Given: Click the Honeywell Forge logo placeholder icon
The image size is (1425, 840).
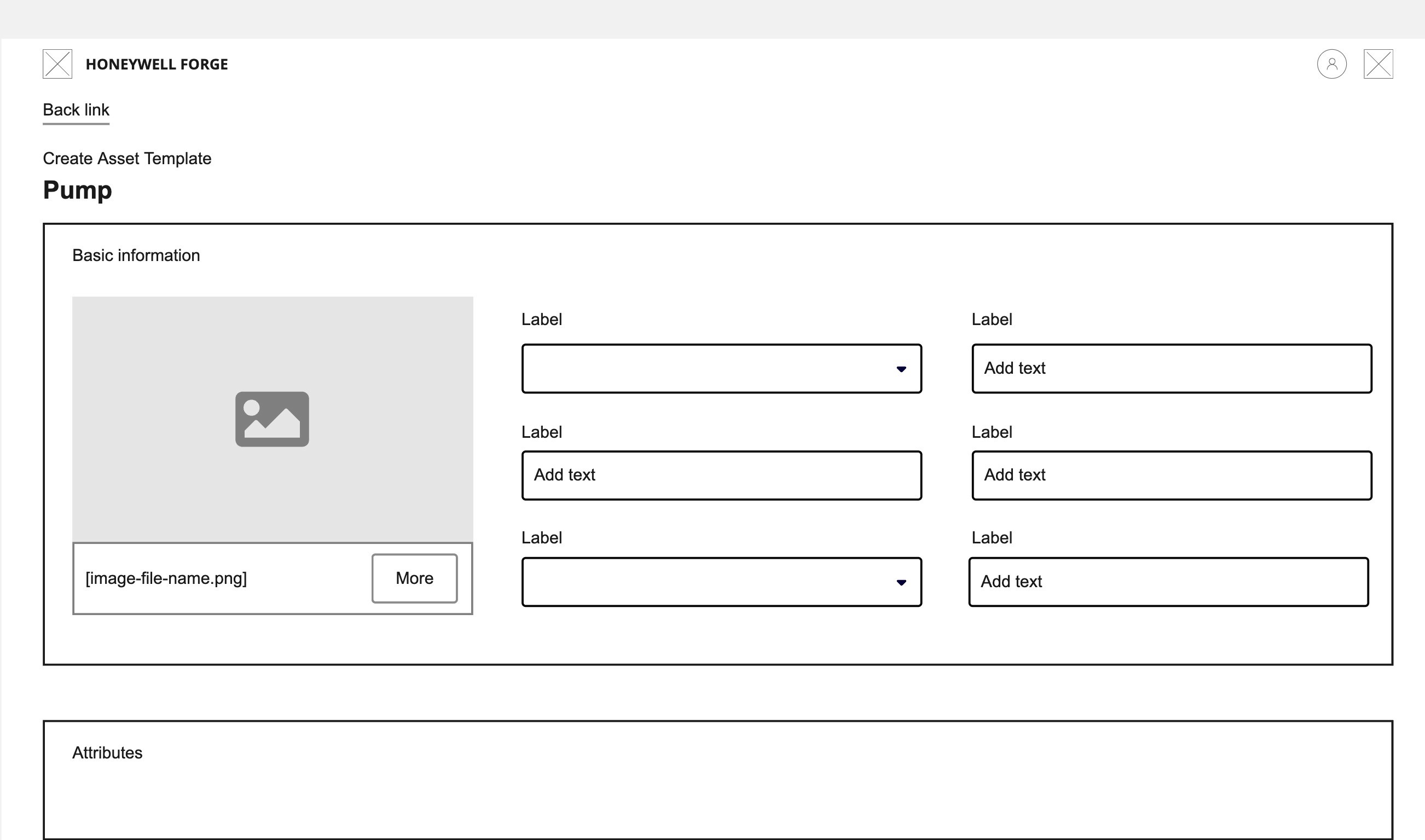Looking at the screenshot, I should point(57,64).
